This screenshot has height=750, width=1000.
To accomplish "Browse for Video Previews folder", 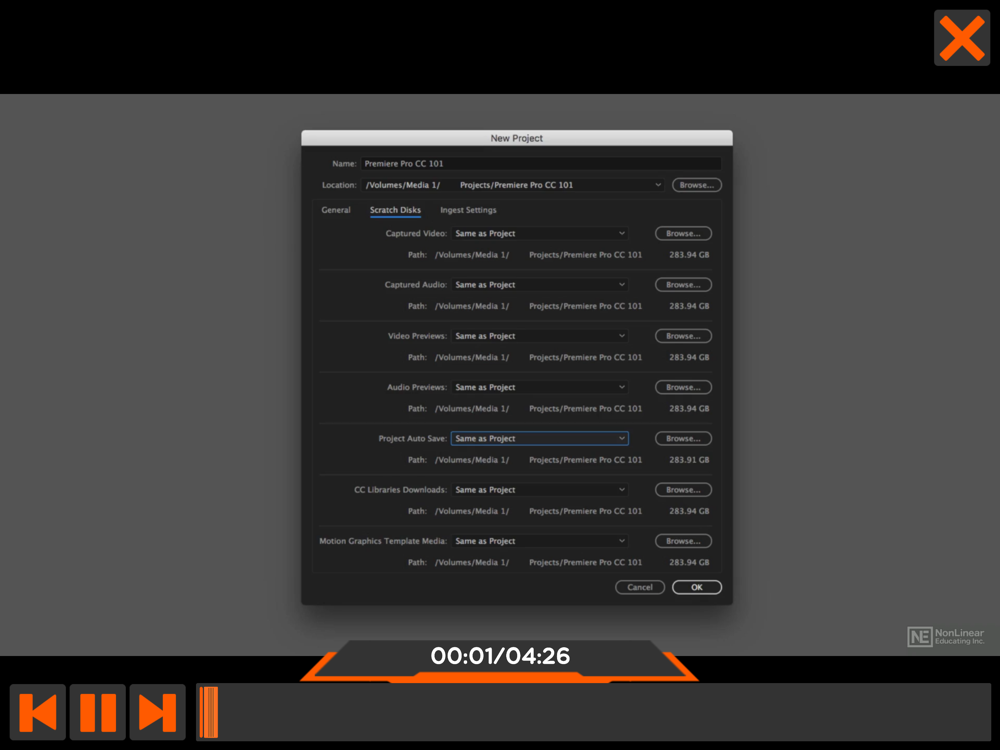I will (x=683, y=336).
